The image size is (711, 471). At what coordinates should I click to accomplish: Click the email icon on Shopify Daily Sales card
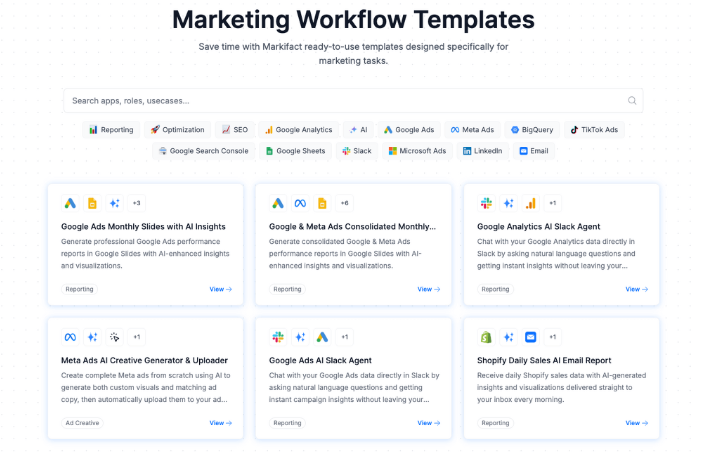(530, 337)
